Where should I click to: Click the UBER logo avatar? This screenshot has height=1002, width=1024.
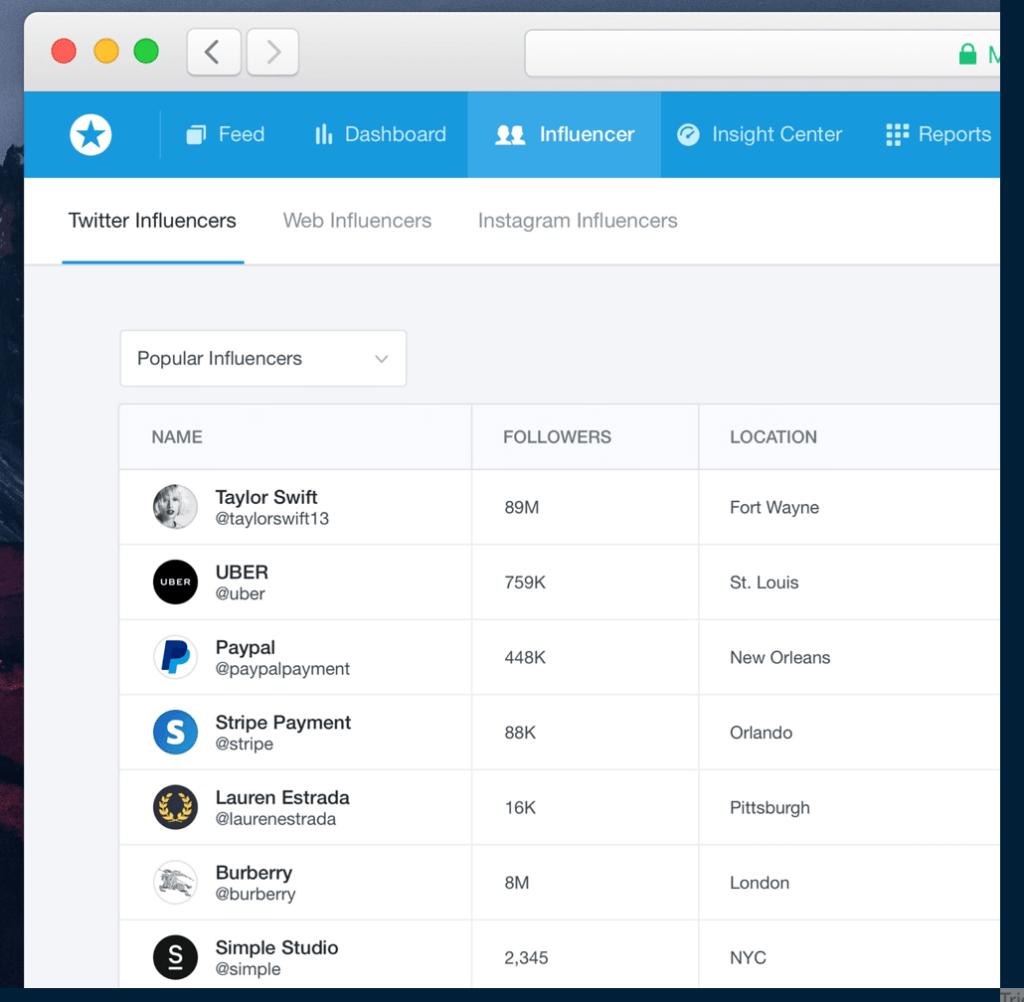click(x=175, y=582)
